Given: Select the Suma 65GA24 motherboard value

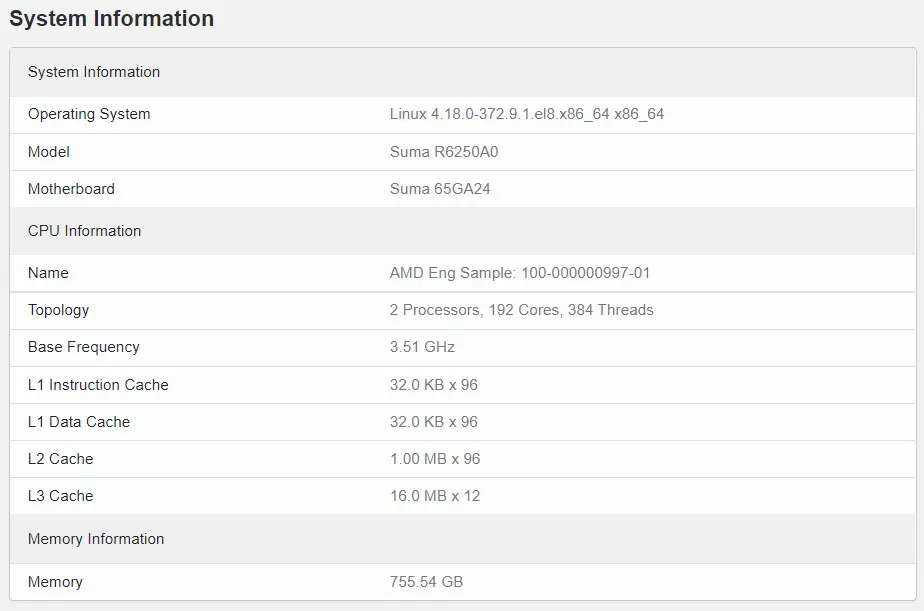Looking at the screenshot, I should pos(440,189).
